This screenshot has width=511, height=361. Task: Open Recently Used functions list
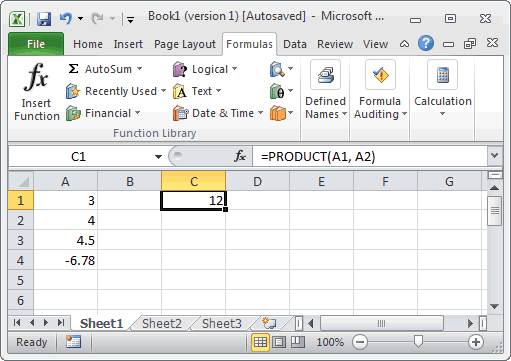(x=116, y=91)
